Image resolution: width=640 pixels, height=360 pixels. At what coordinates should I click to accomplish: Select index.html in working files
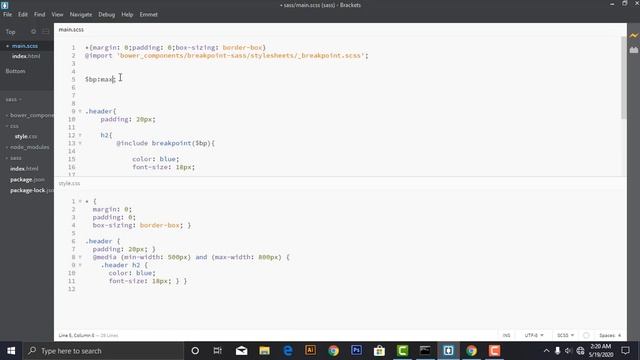point(27,56)
